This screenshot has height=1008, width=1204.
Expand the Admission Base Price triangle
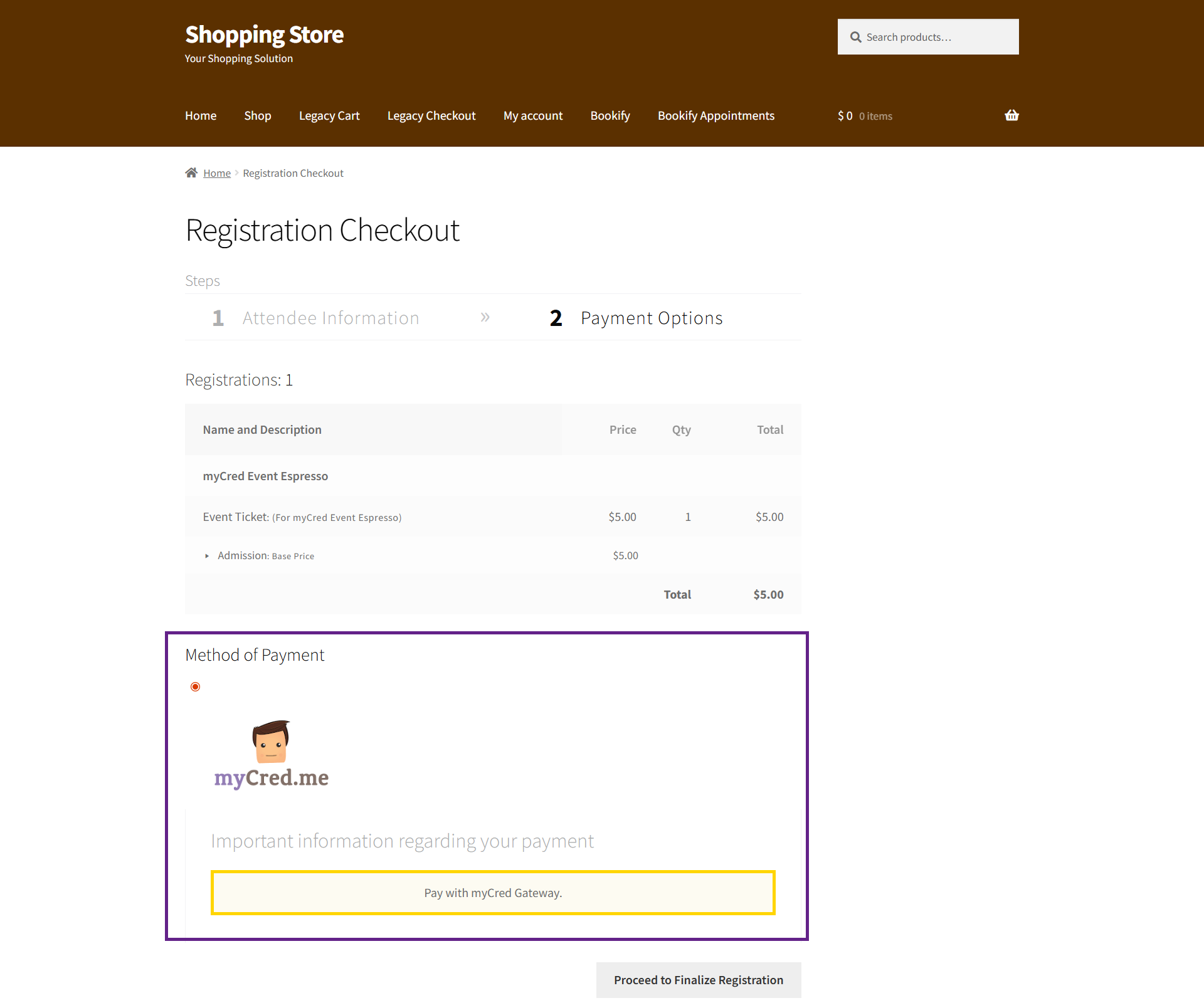[207, 556]
